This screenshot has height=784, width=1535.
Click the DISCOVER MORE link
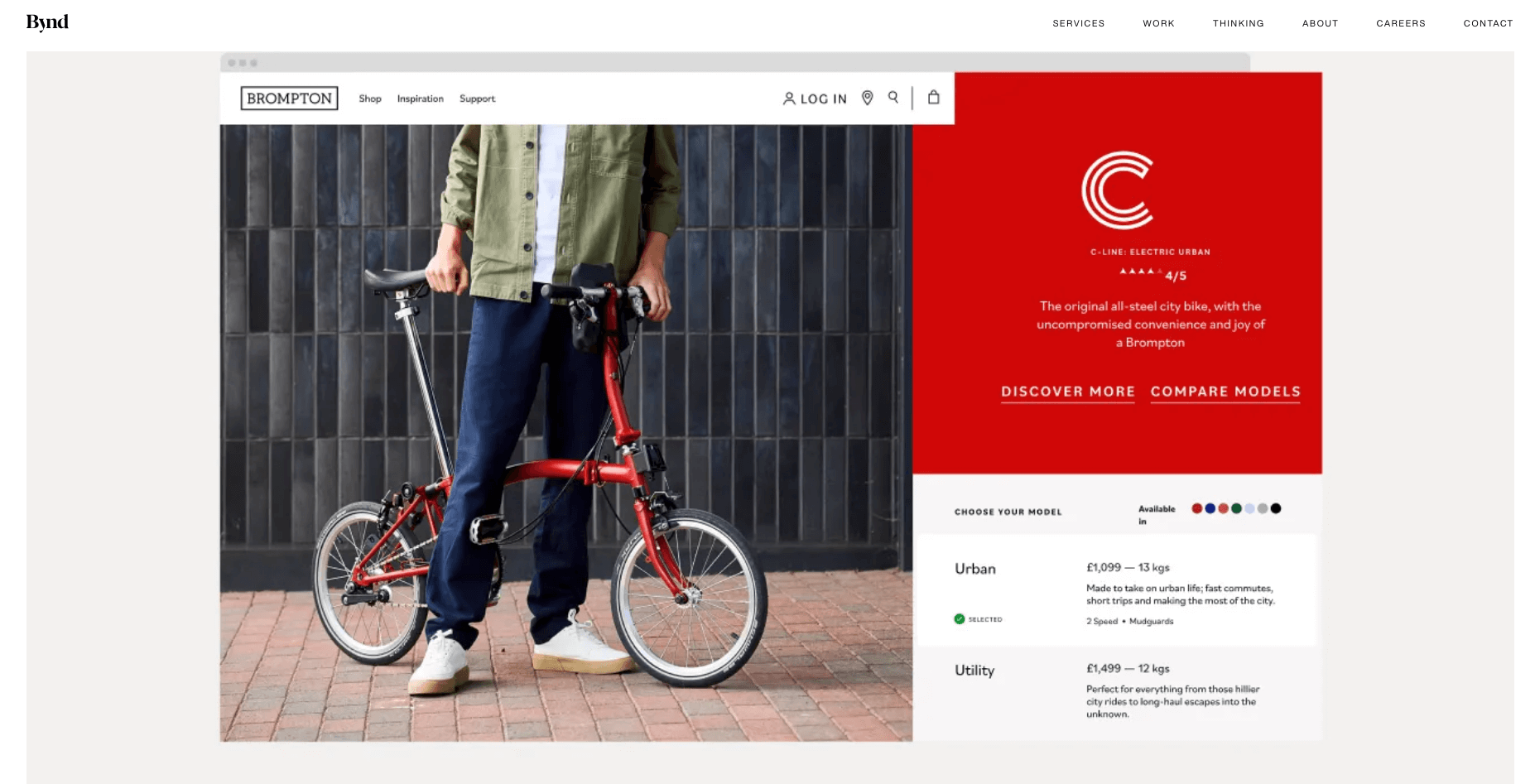point(1067,392)
